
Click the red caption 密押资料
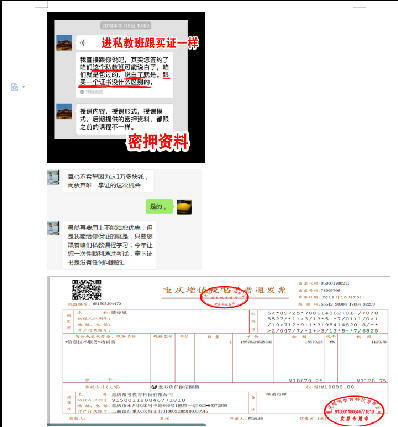[158, 142]
